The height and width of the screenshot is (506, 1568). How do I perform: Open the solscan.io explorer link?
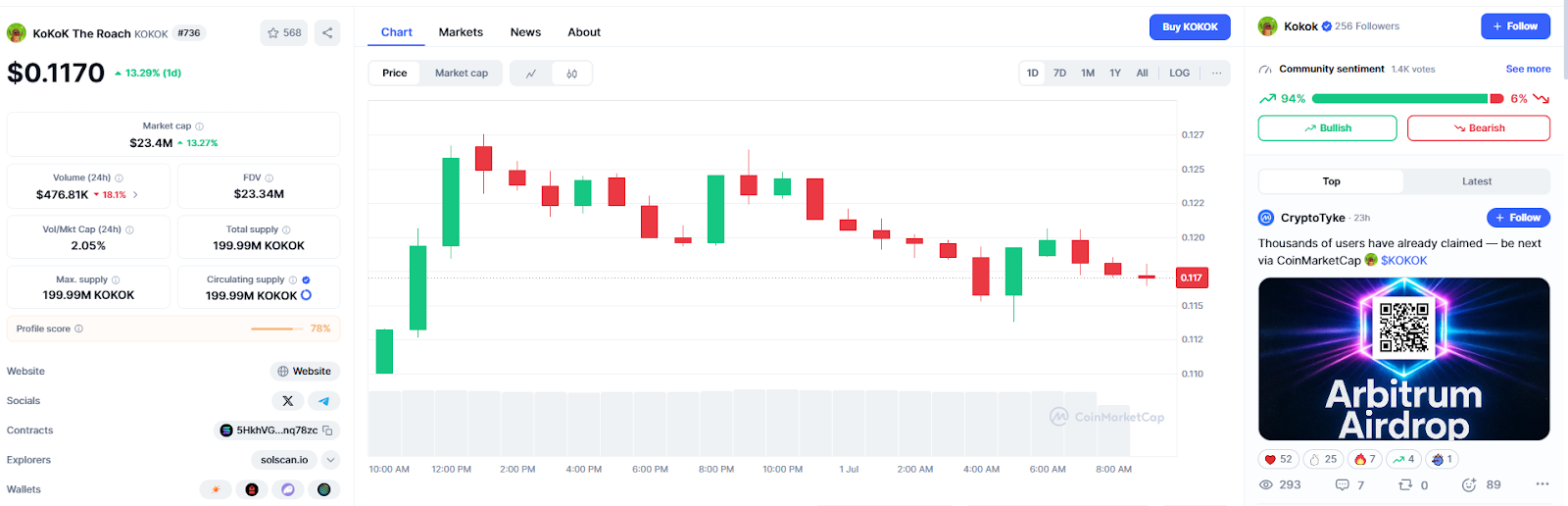284,460
